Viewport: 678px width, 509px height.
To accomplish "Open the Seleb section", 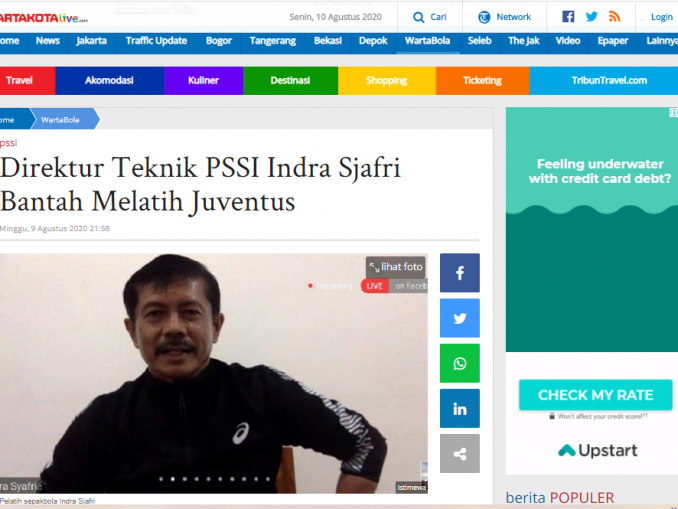I will pyautogui.click(x=479, y=41).
